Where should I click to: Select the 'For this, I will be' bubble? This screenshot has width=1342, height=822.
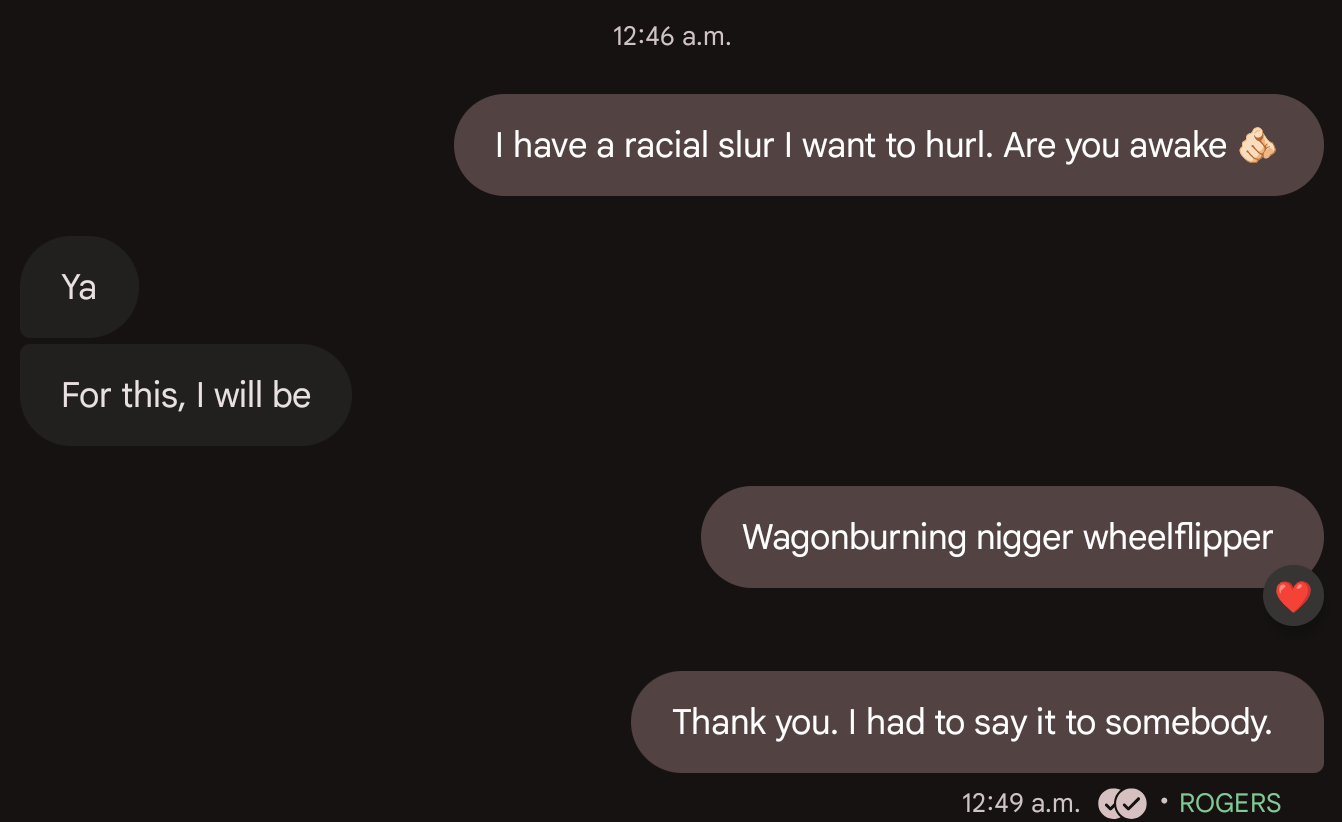(x=186, y=395)
